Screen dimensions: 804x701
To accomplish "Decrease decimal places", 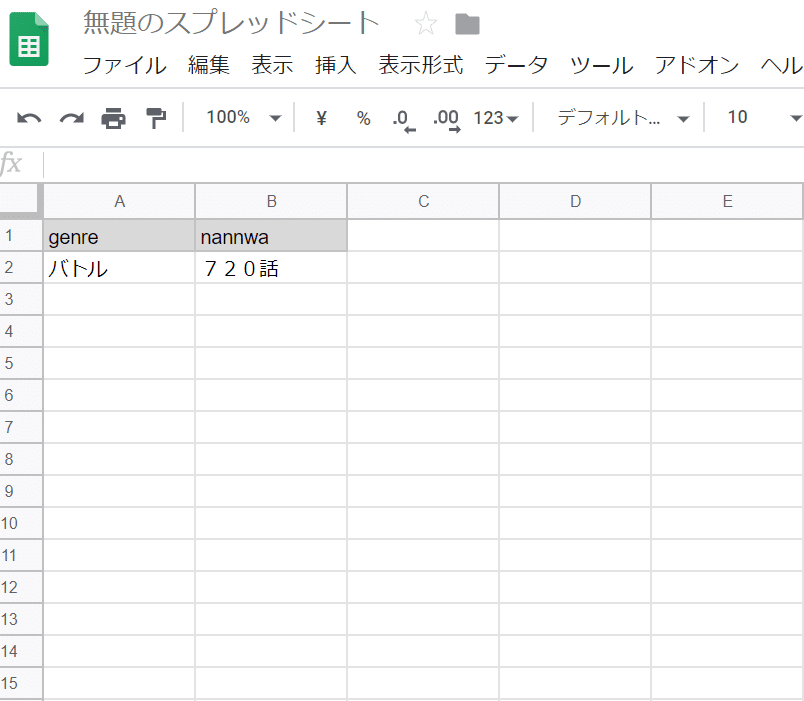I will point(404,121).
